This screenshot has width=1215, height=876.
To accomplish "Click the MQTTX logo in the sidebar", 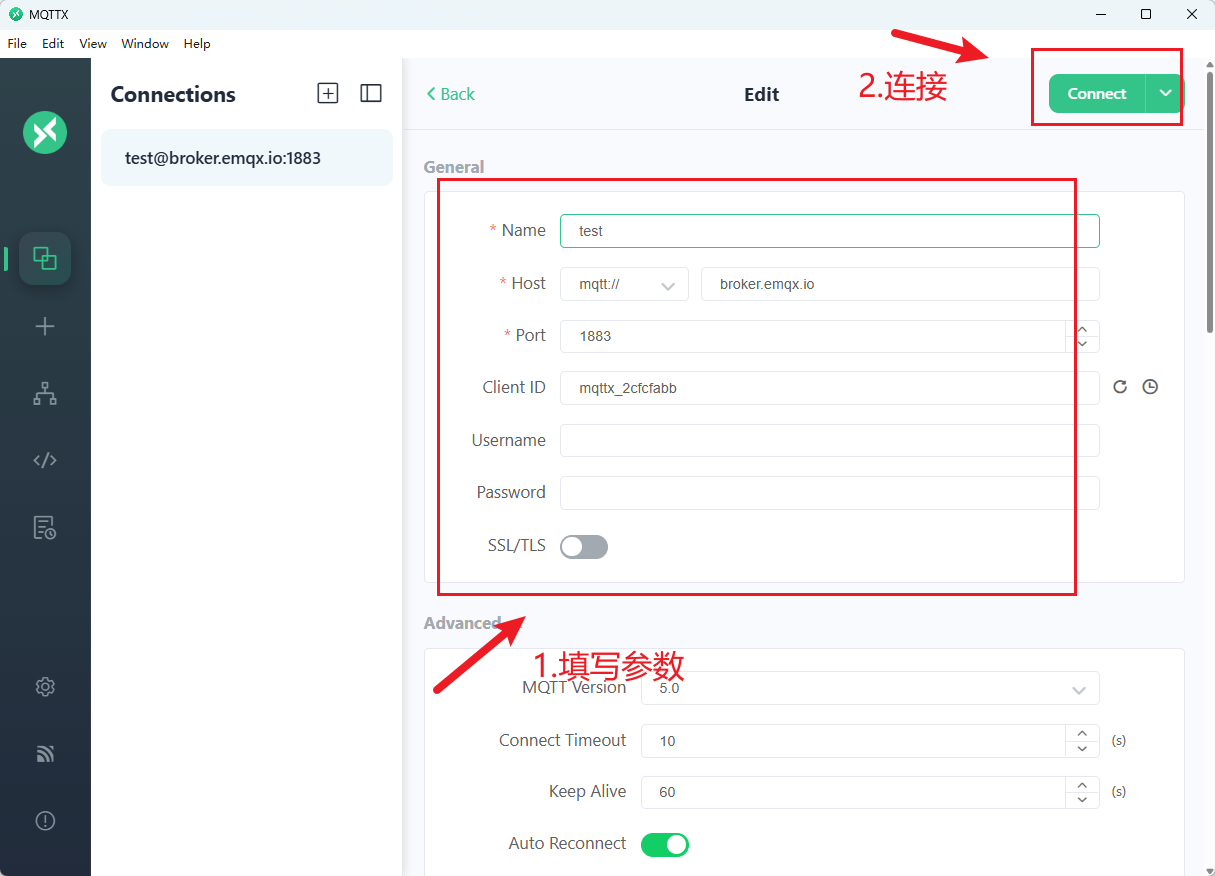I will (45, 132).
